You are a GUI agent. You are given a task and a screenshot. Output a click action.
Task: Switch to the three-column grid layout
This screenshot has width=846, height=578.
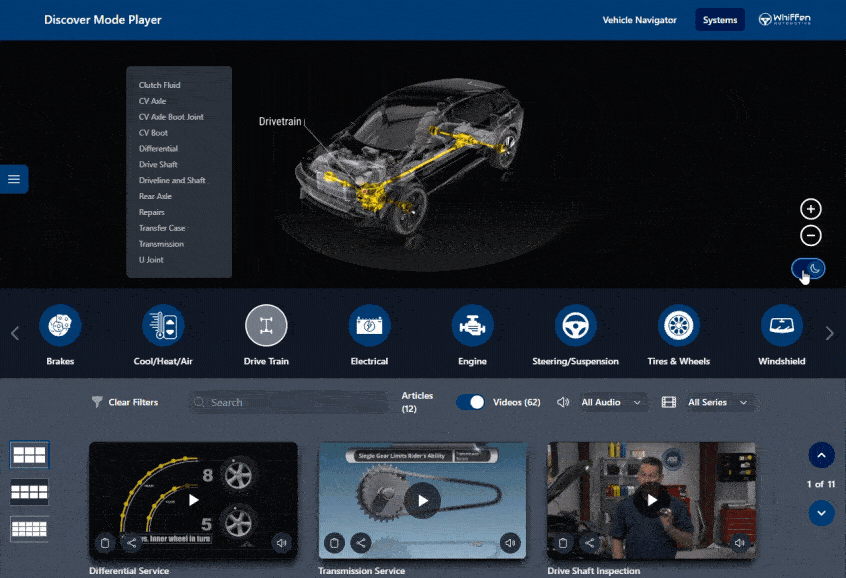pos(29,455)
